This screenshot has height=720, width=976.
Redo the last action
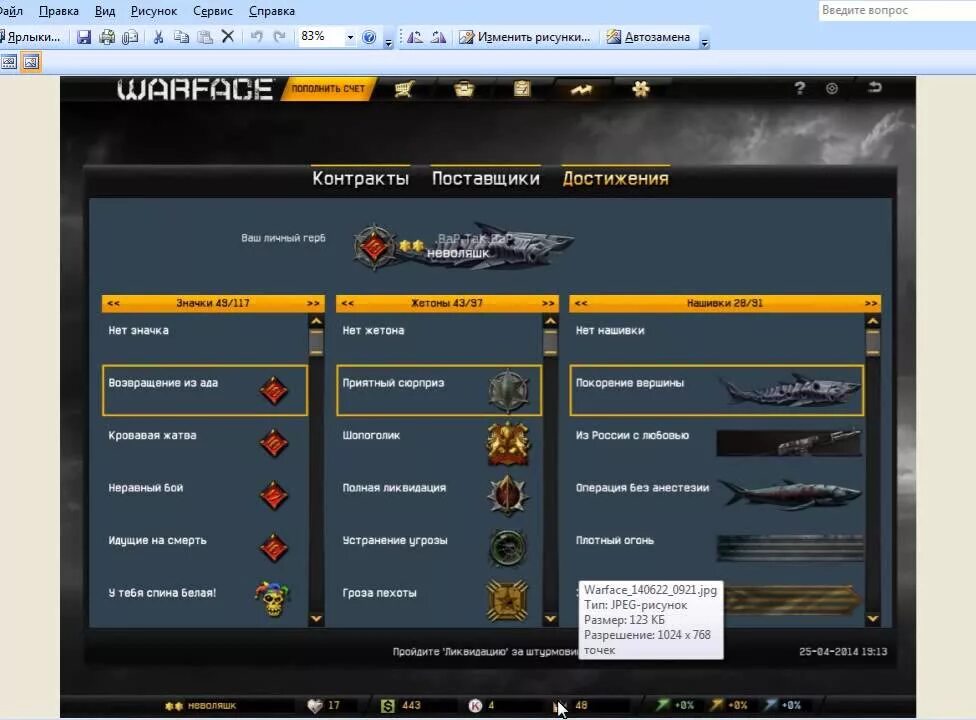point(280,37)
